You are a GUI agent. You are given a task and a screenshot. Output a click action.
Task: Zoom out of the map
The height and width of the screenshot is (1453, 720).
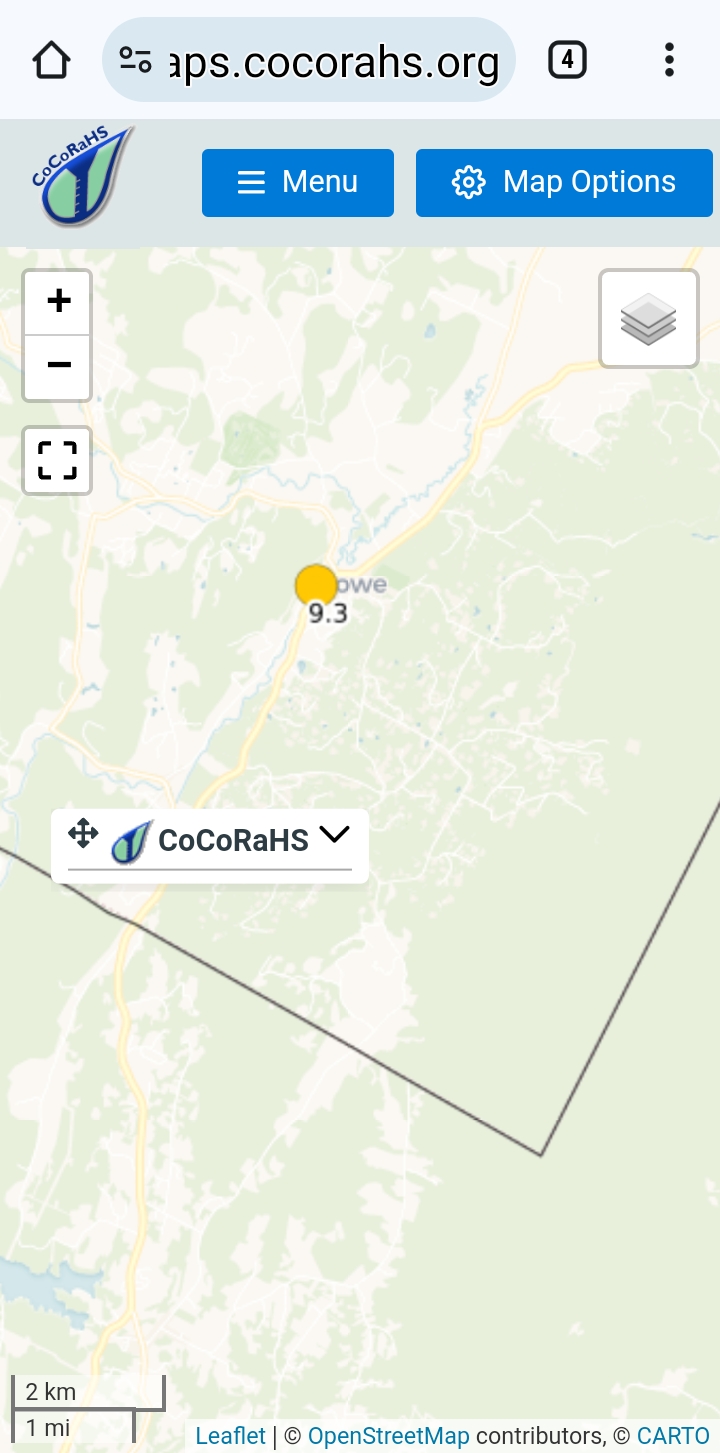[58, 366]
